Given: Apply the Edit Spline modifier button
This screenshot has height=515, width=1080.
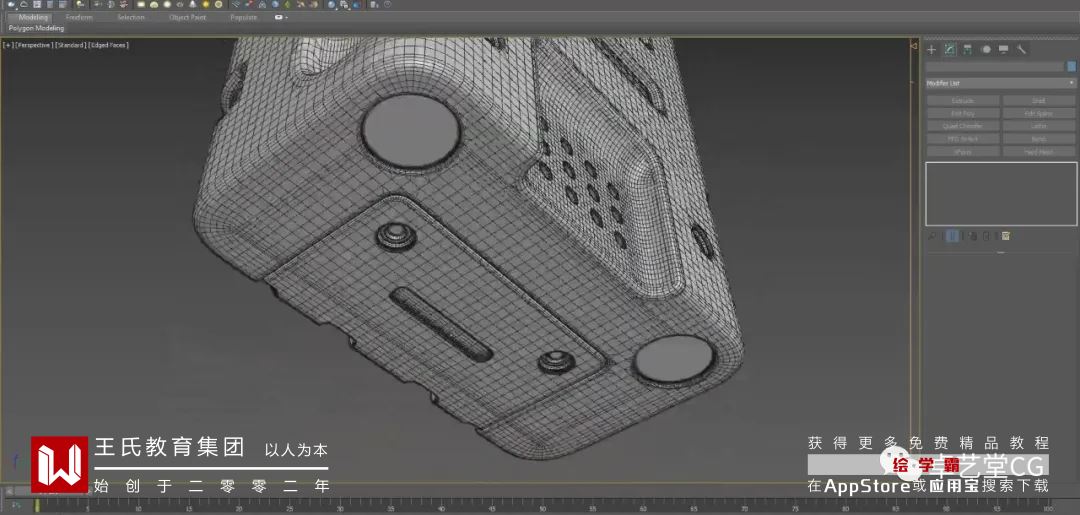Looking at the screenshot, I should [x=1039, y=114].
